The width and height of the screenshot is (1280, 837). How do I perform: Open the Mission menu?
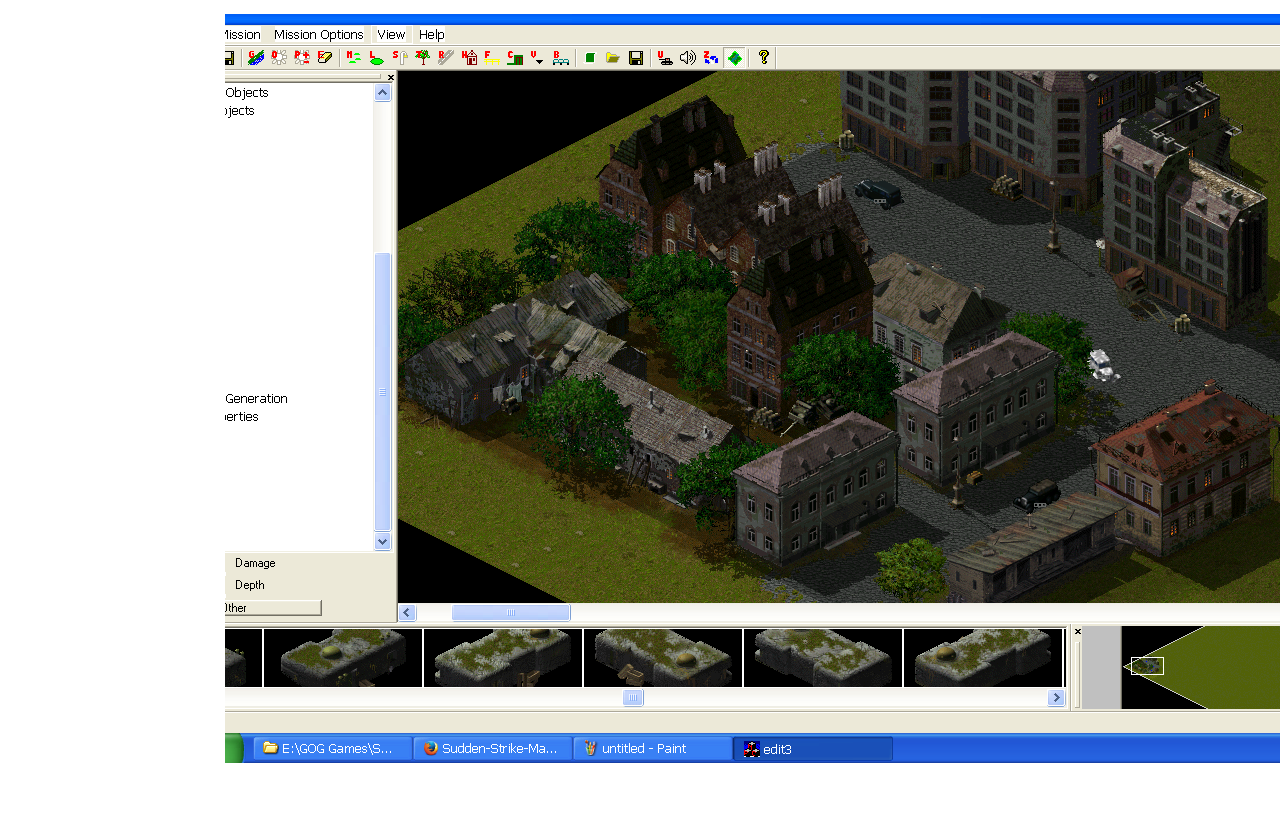pos(243,35)
